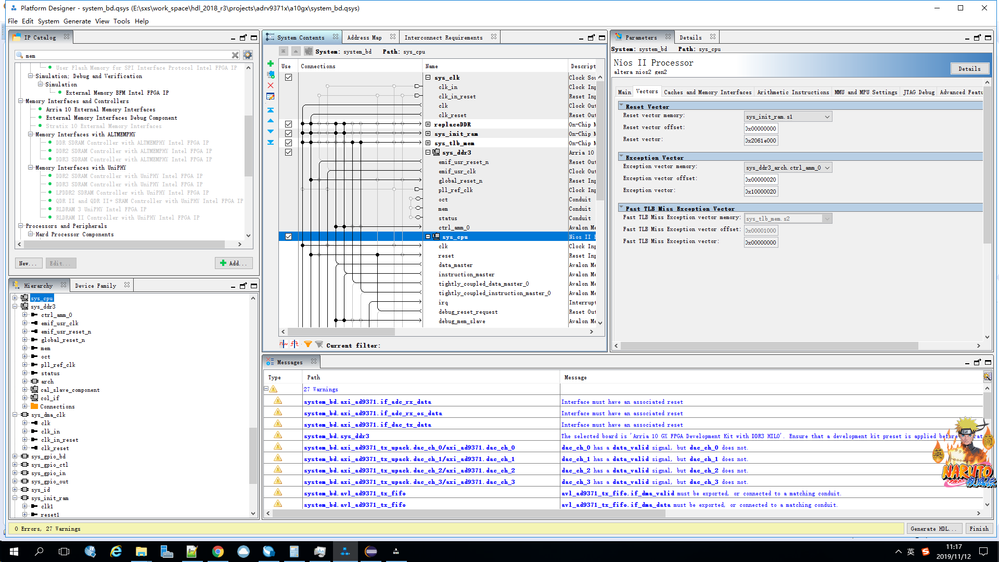The image size is (999, 562).
Task: Click the orange filter funnel icon
Action: point(307,345)
